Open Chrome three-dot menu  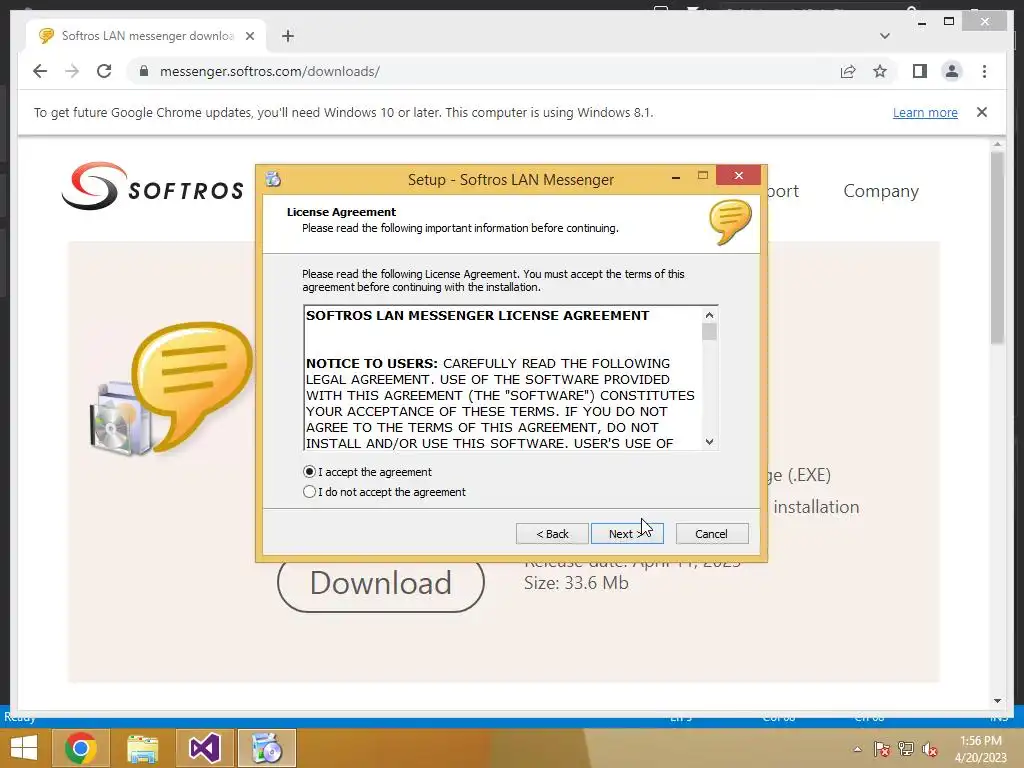984,71
